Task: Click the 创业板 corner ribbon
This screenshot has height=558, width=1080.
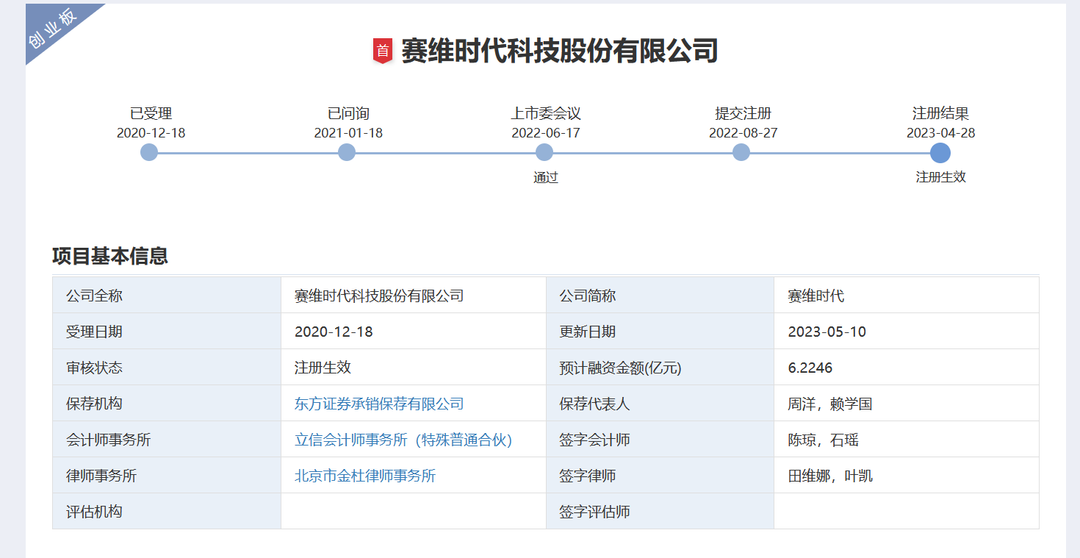Action: (52, 31)
